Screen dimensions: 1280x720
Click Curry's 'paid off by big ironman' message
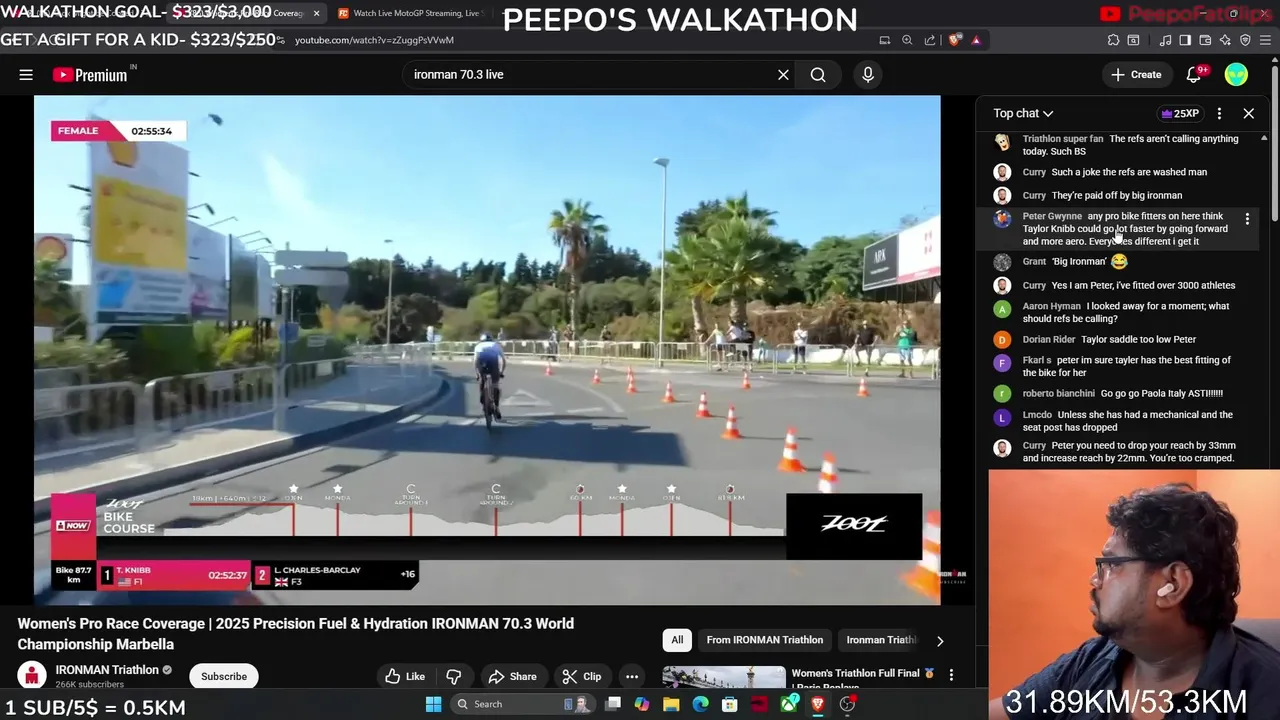[1116, 195]
